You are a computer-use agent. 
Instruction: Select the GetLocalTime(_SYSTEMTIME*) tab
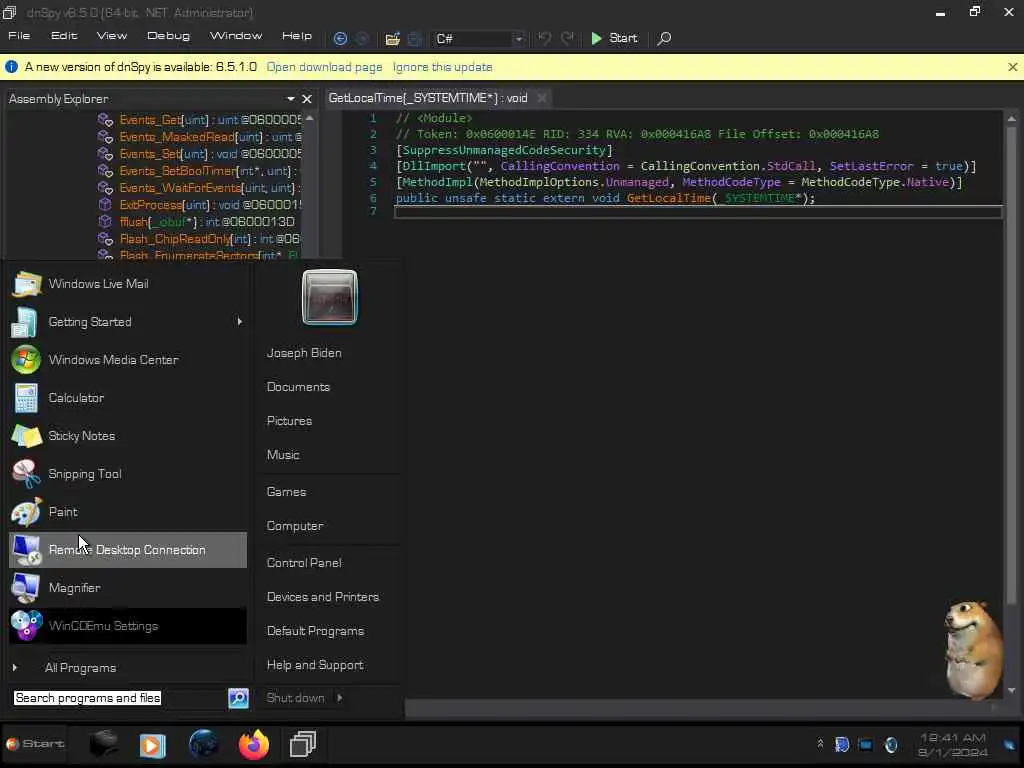(x=428, y=98)
